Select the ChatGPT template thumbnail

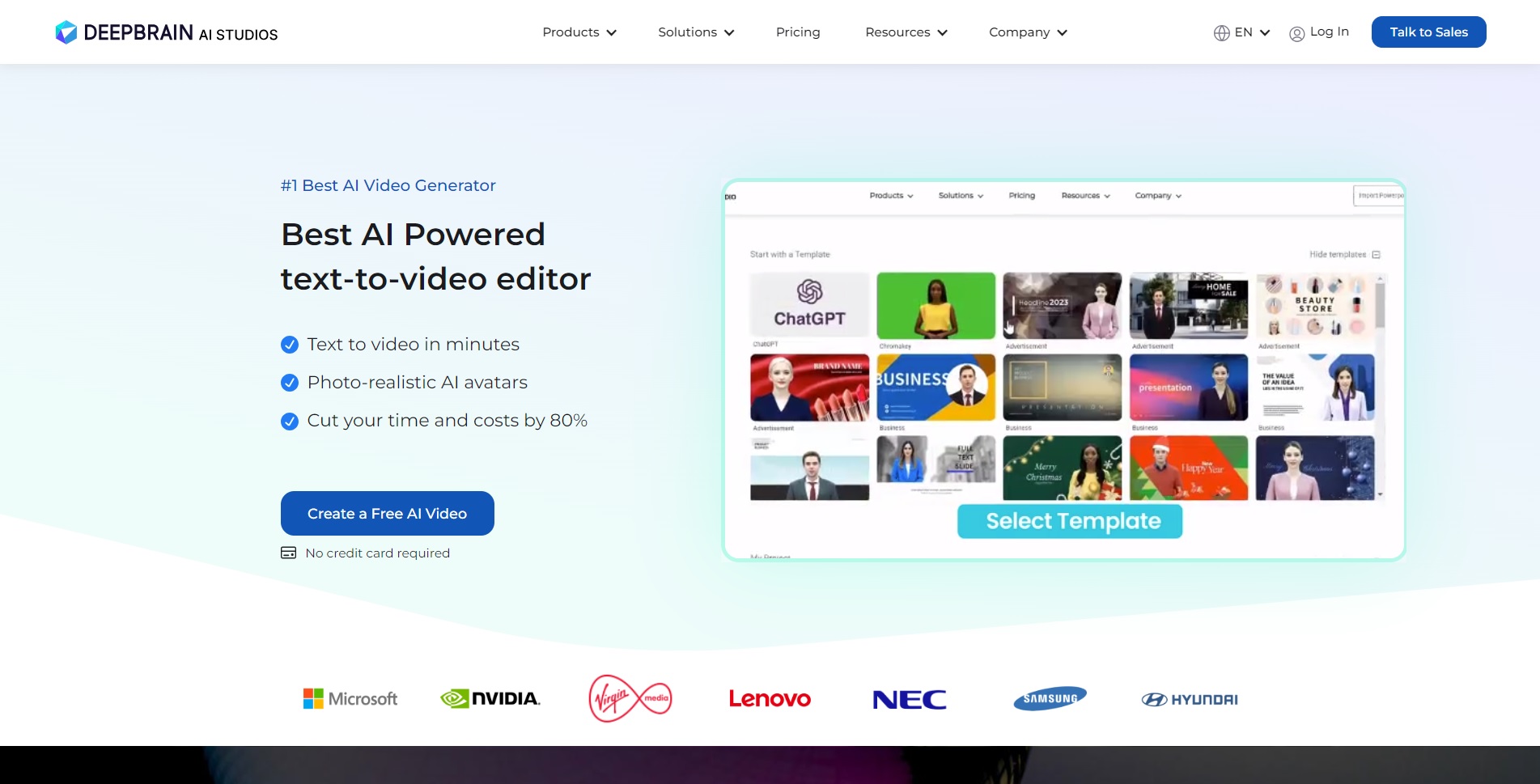coord(809,305)
